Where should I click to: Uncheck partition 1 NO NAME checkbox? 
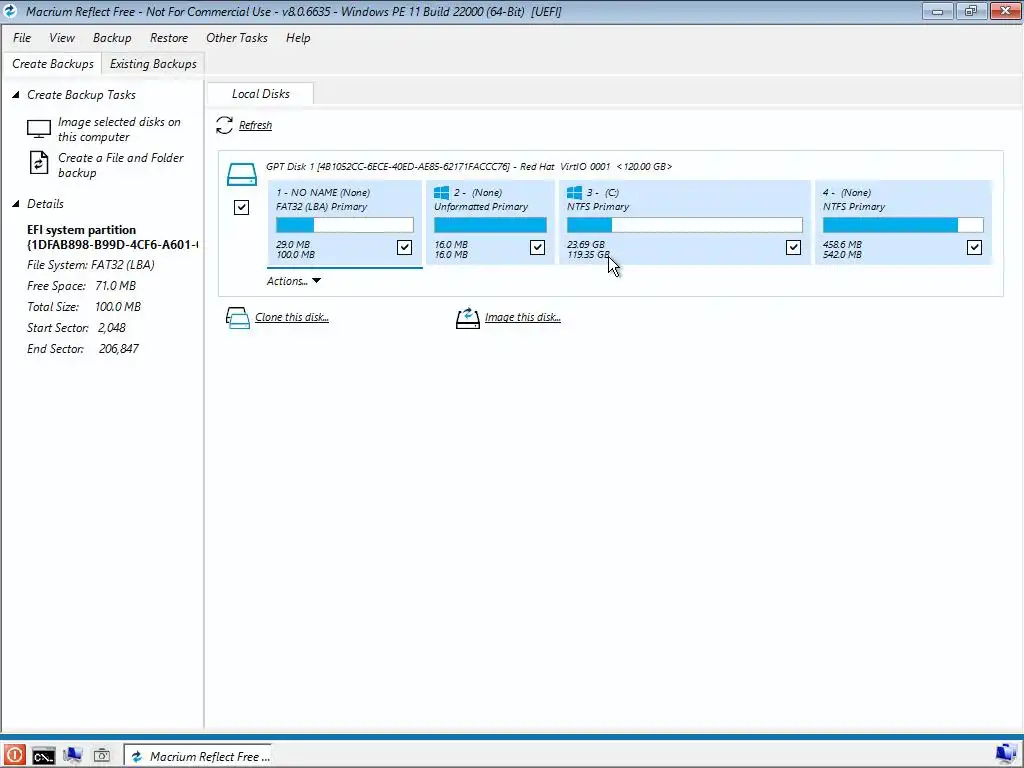pos(404,247)
